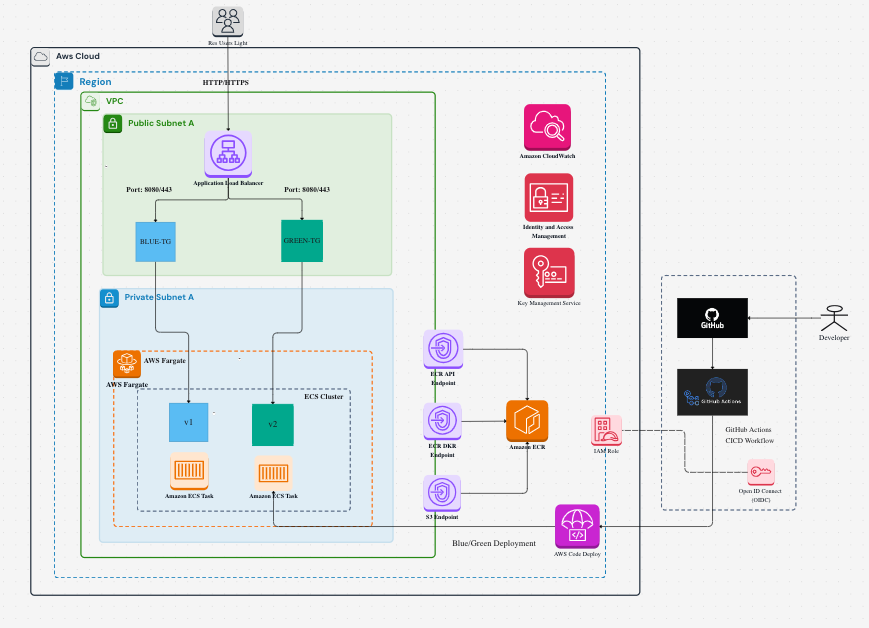Click the VPC cloud icon
The image size is (869, 628).
coord(91,101)
